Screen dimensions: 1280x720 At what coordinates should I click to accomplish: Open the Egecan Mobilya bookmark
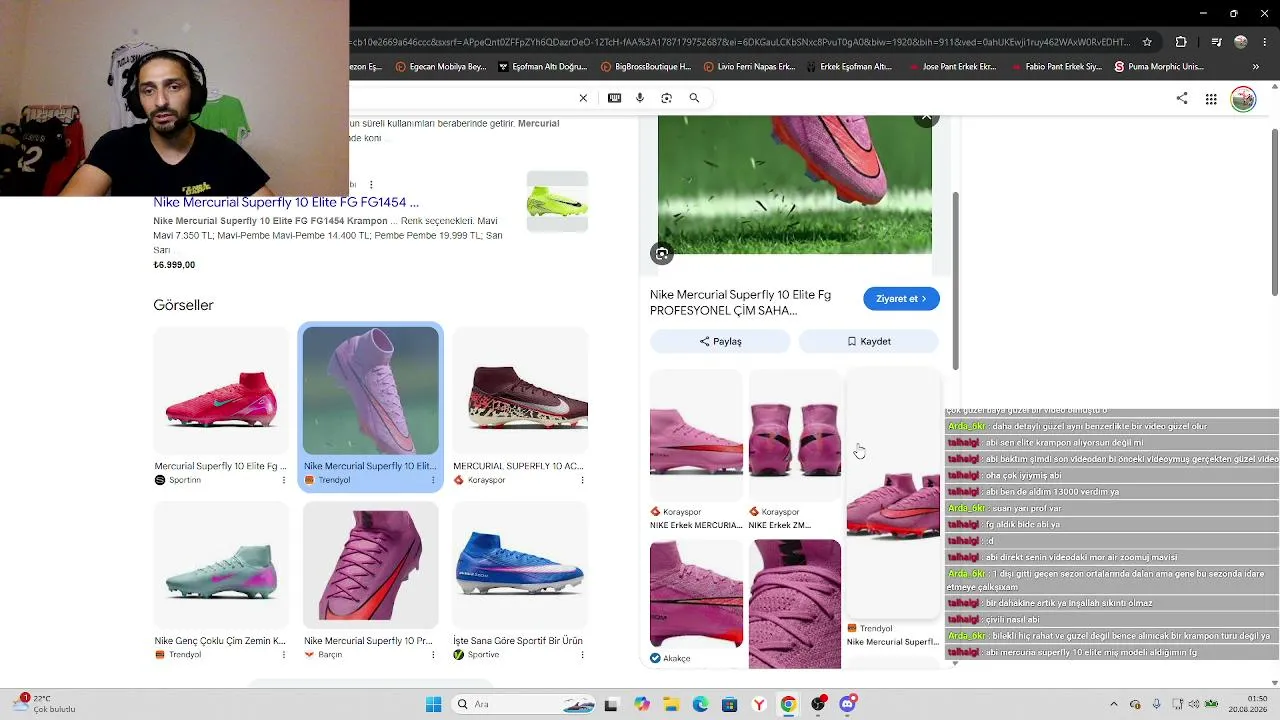tap(441, 67)
